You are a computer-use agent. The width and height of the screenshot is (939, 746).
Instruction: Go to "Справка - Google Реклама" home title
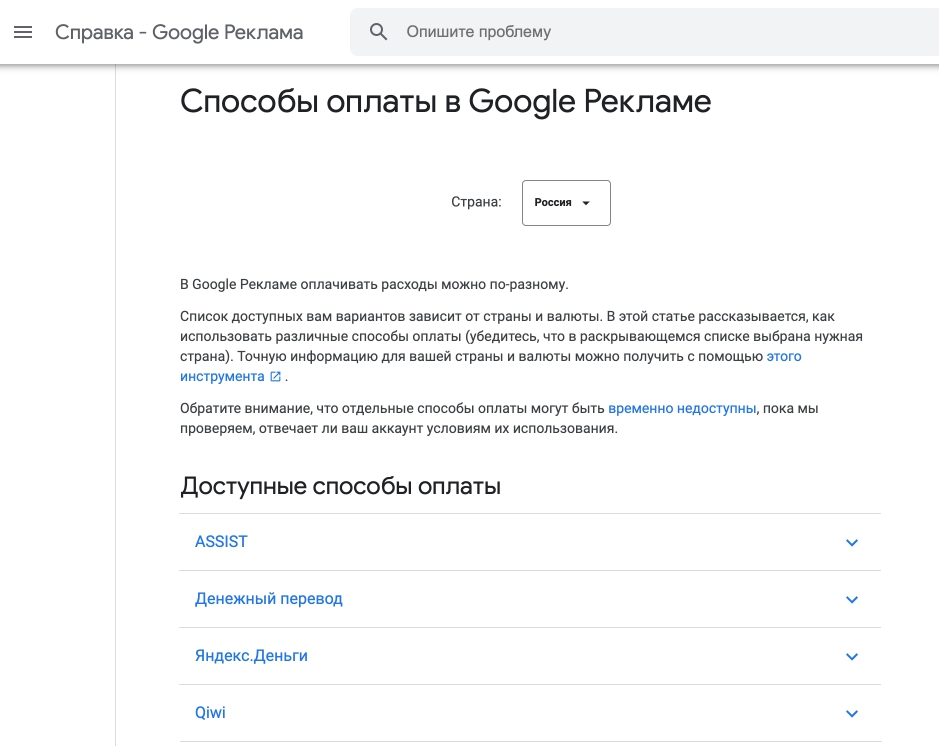(x=179, y=32)
